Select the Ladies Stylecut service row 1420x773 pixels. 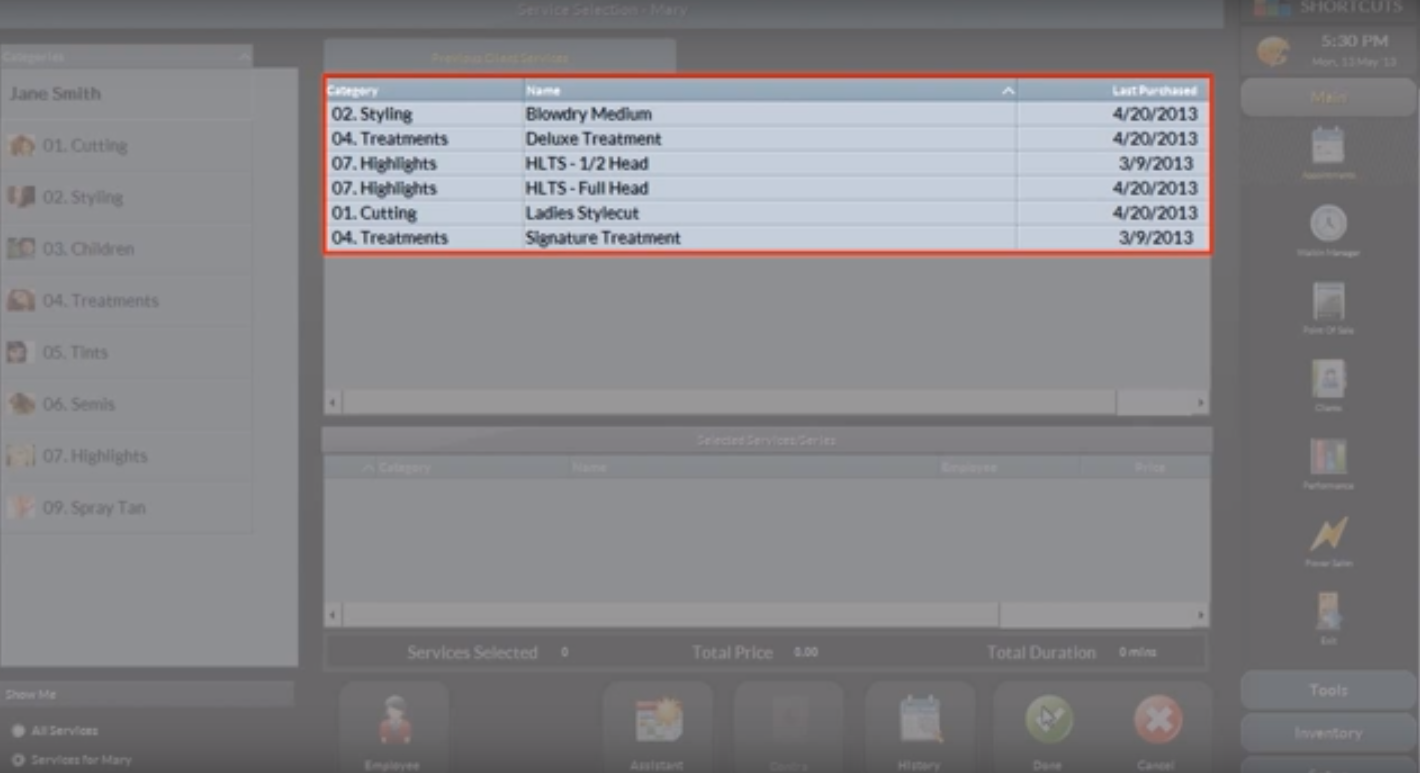(582, 213)
